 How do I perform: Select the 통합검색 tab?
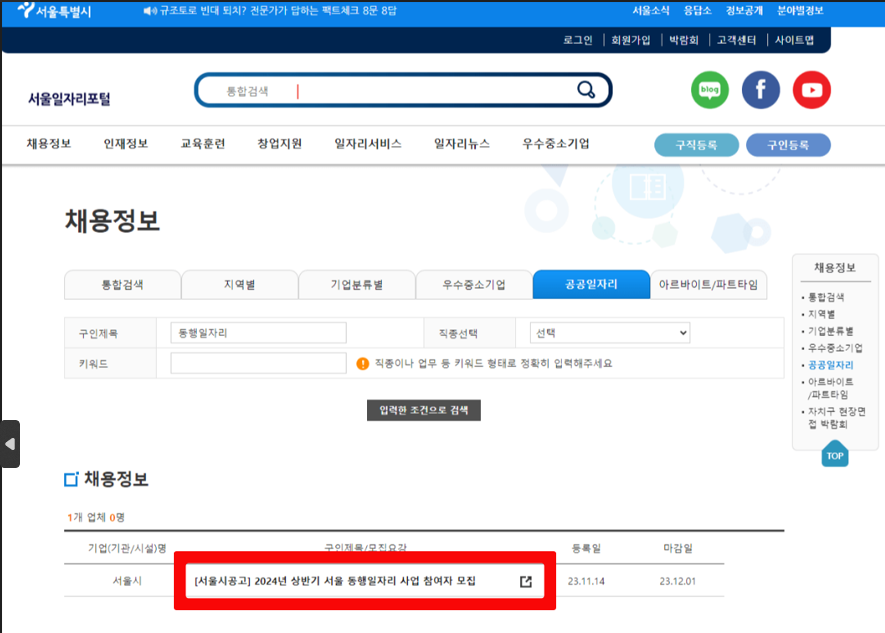click(x=122, y=284)
